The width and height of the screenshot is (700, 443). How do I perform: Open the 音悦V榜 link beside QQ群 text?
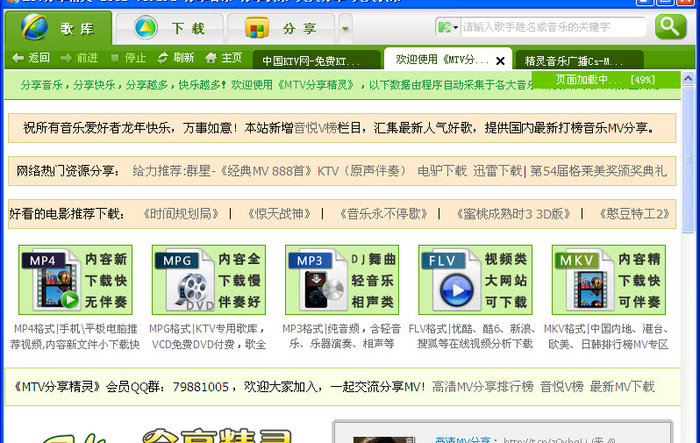click(562, 387)
